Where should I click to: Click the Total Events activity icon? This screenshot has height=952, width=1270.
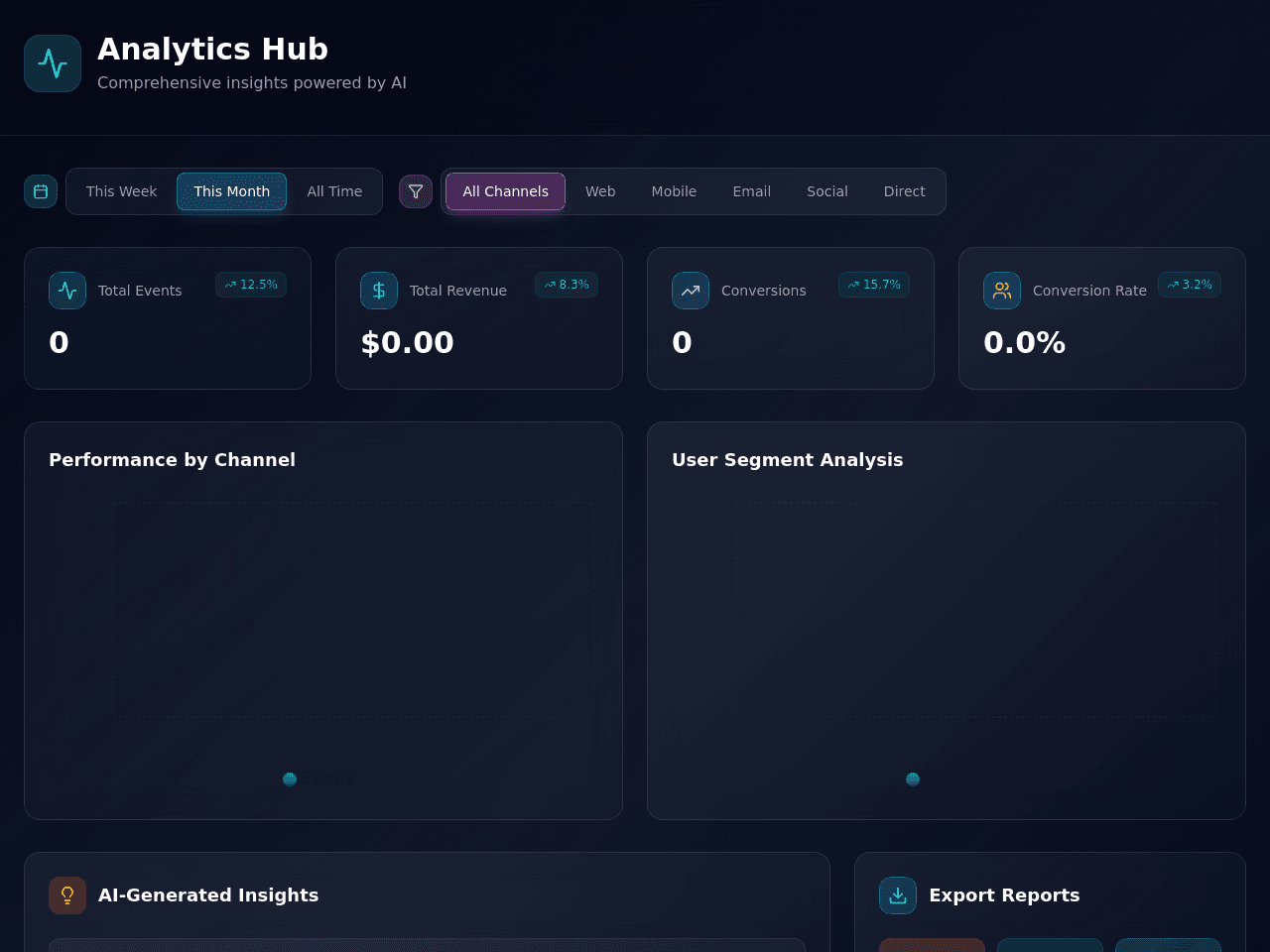tap(67, 291)
